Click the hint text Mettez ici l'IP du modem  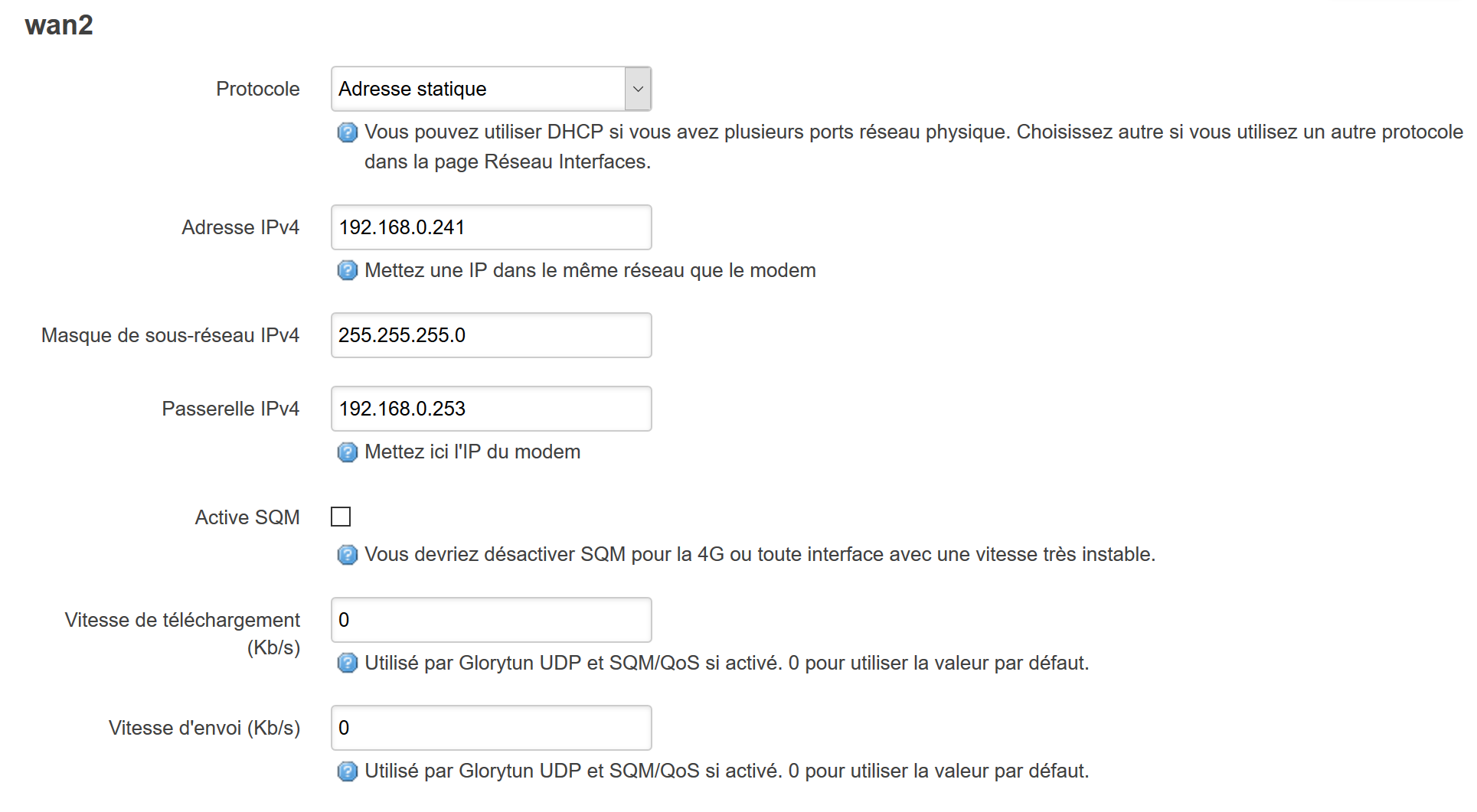click(x=472, y=452)
